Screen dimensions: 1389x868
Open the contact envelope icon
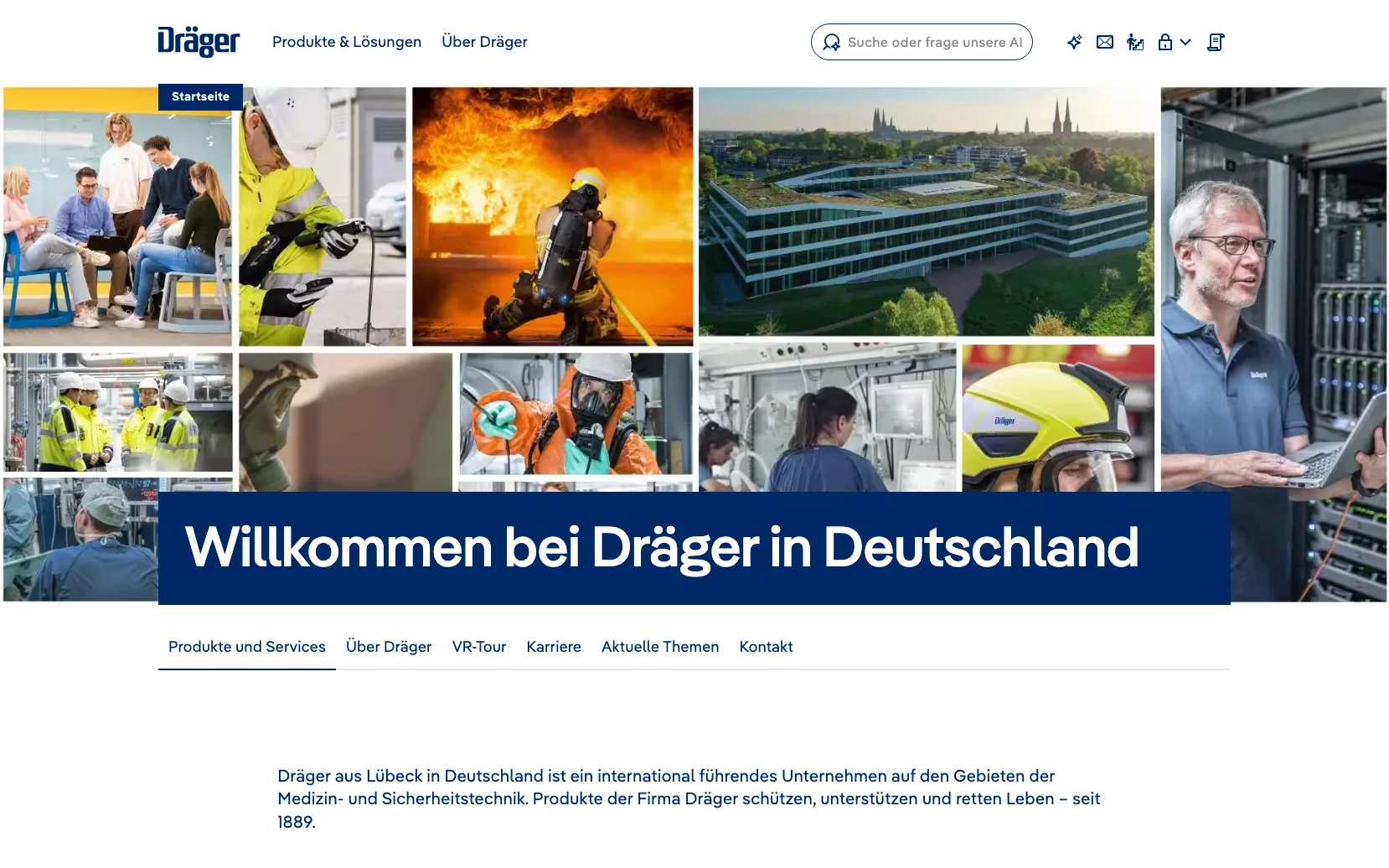[x=1105, y=42]
